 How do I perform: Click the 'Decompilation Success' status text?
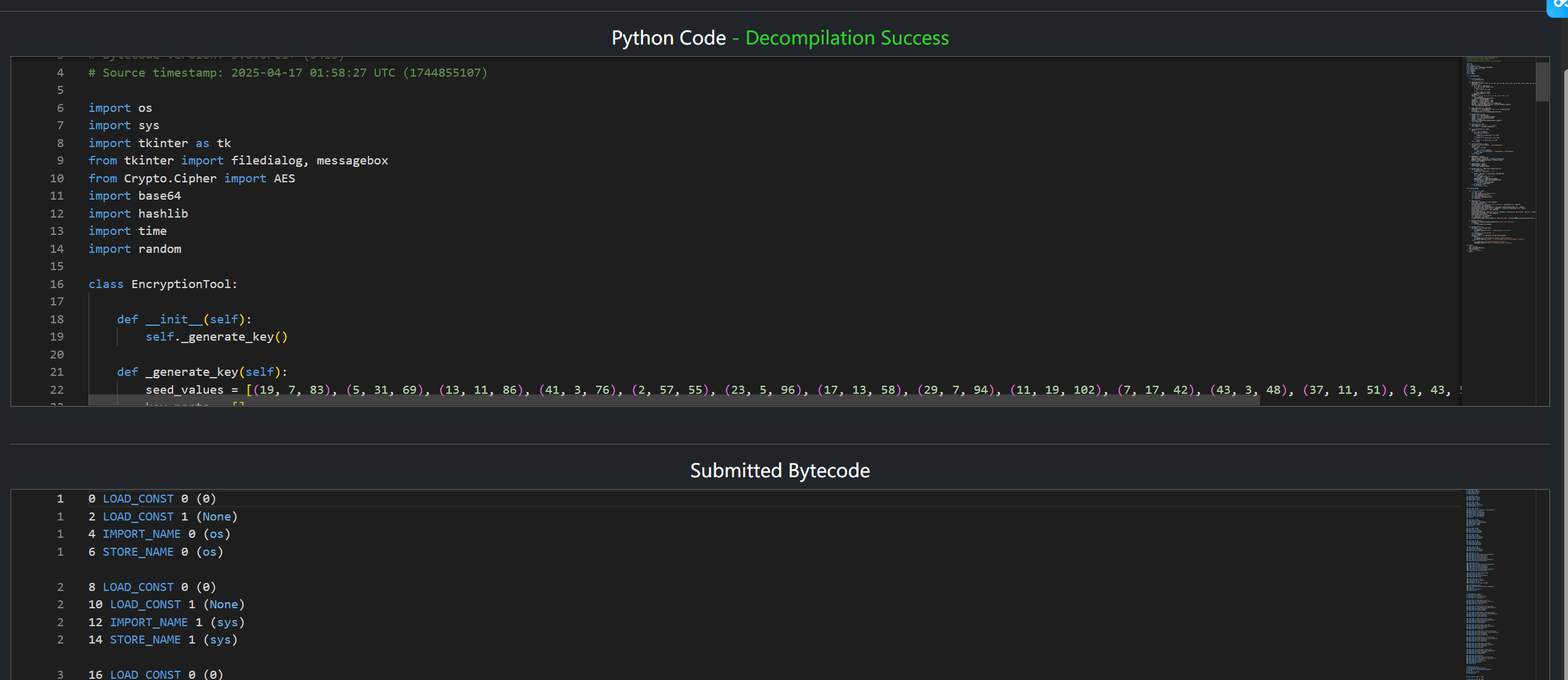click(x=846, y=38)
